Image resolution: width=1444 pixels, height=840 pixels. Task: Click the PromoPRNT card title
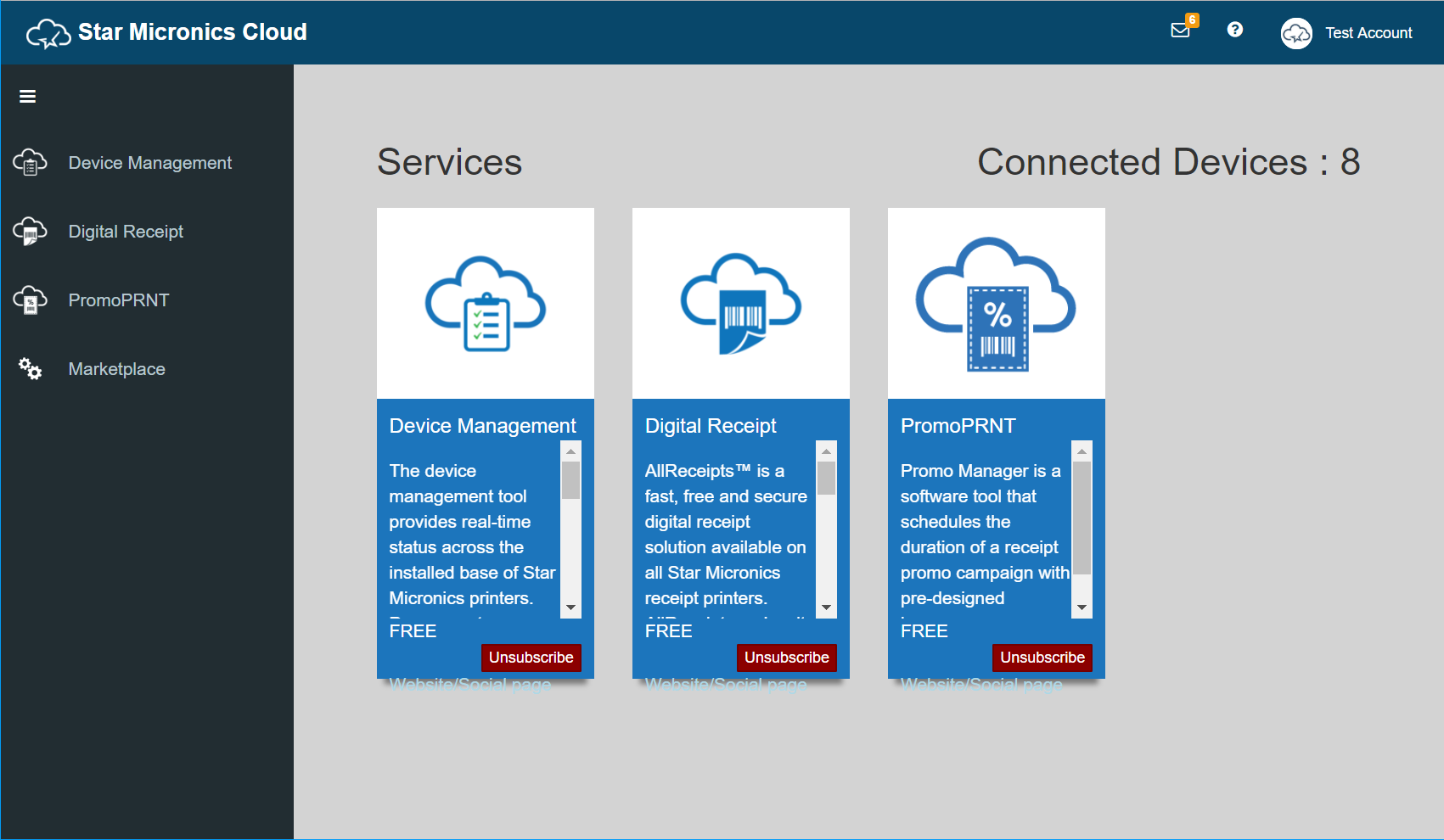pos(958,426)
